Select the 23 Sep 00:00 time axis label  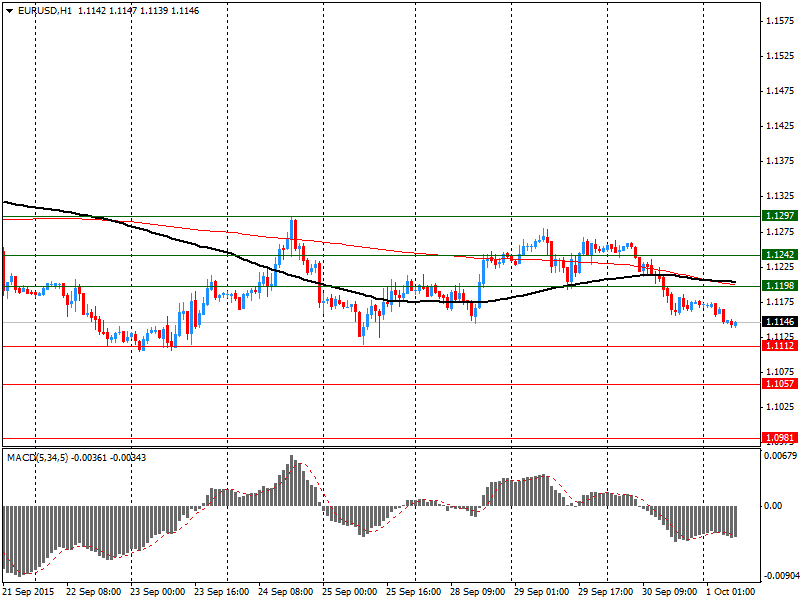coord(158,592)
